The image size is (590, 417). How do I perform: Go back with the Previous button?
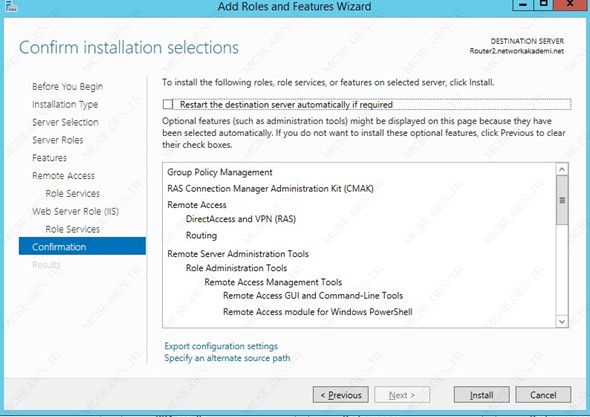[x=341, y=395]
